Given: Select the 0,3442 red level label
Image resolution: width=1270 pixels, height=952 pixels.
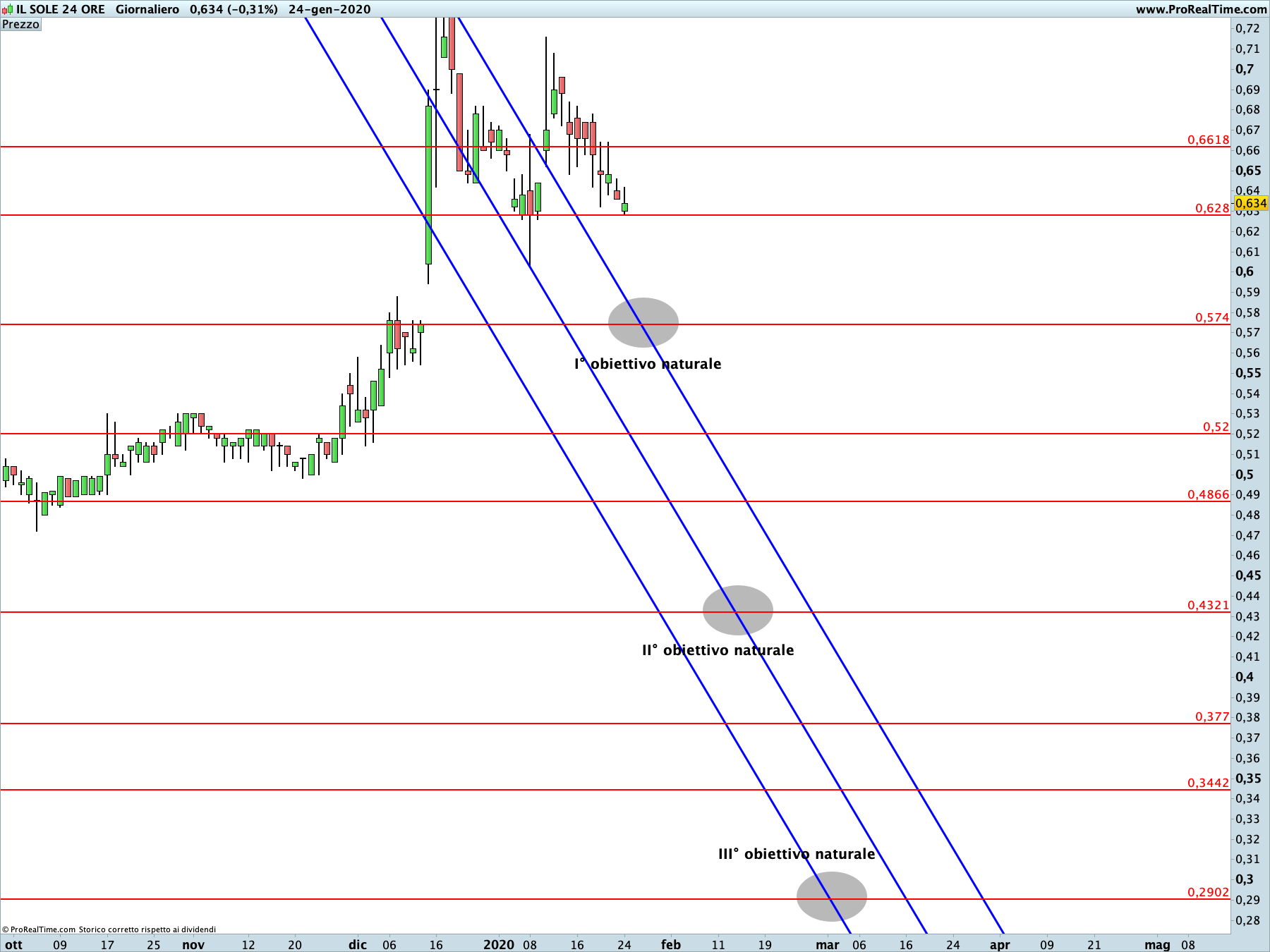Looking at the screenshot, I should (1209, 783).
